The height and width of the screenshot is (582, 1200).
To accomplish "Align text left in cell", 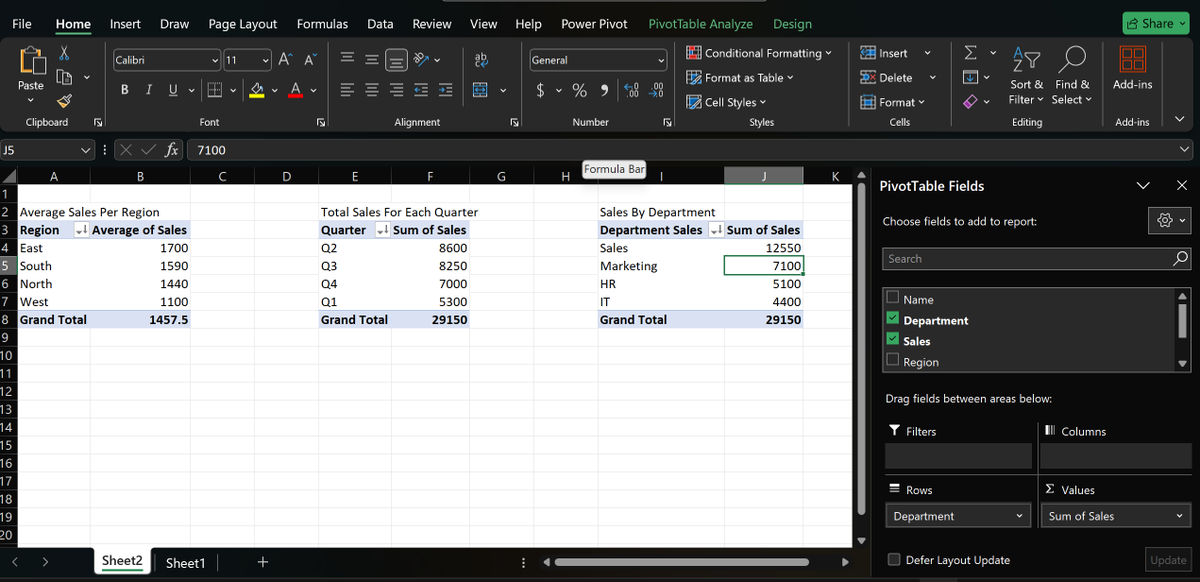I will (x=347, y=90).
